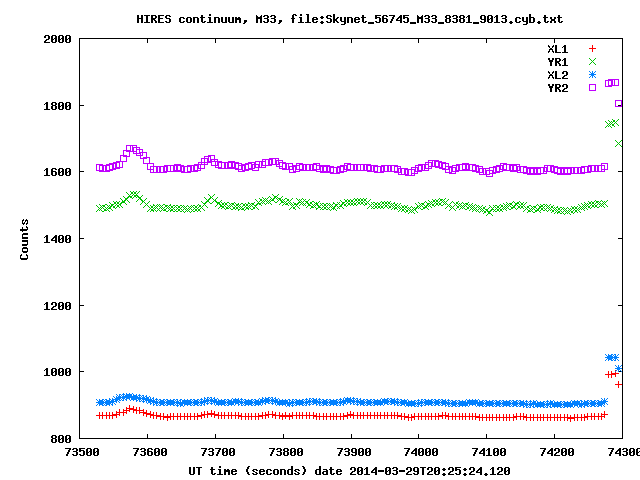This screenshot has width=640, height=480.
Task: Click the y-axis tick value 1000
Action: pyautogui.click(x=57, y=372)
